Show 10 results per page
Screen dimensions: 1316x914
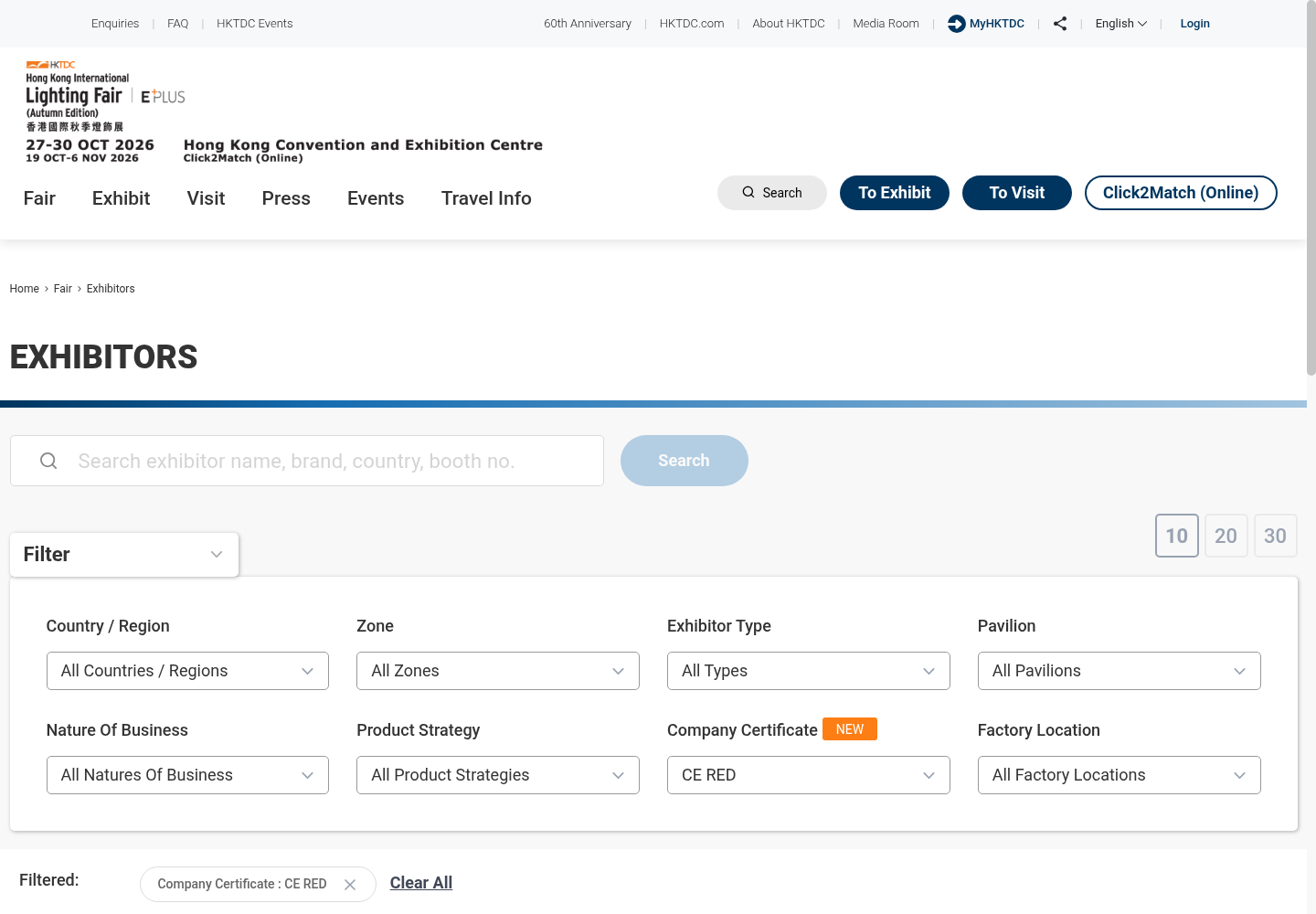1177,536
